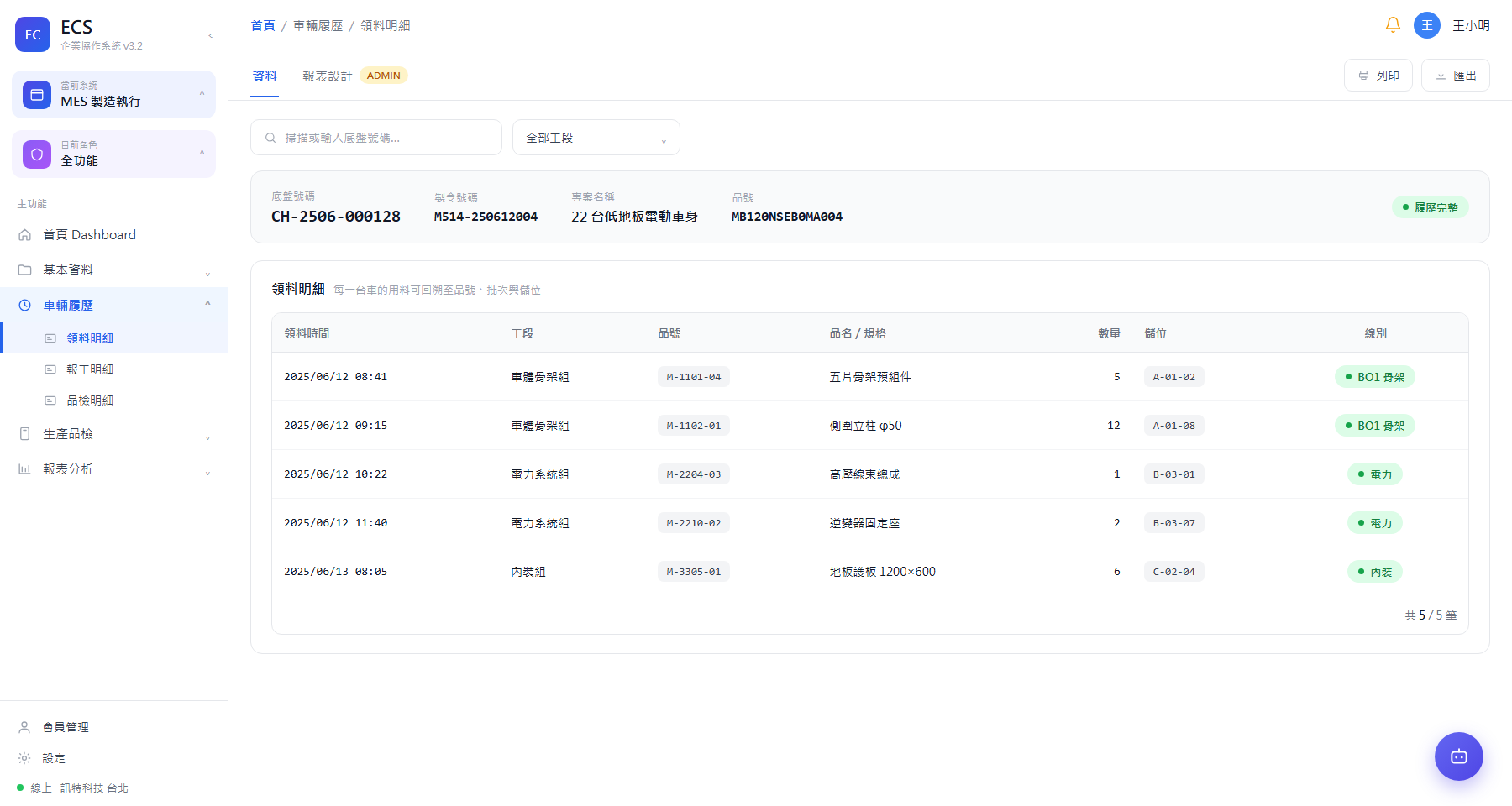Collapse the sidebar with the chevron near ECS

click(x=210, y=35)
